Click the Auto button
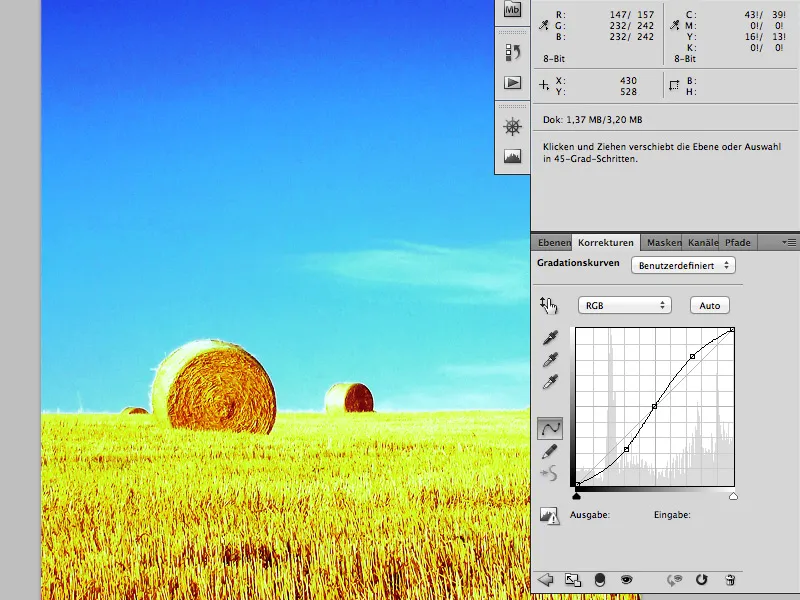This screenshot has width=800, height=600. pyautogui.click(x=709, y=305)
